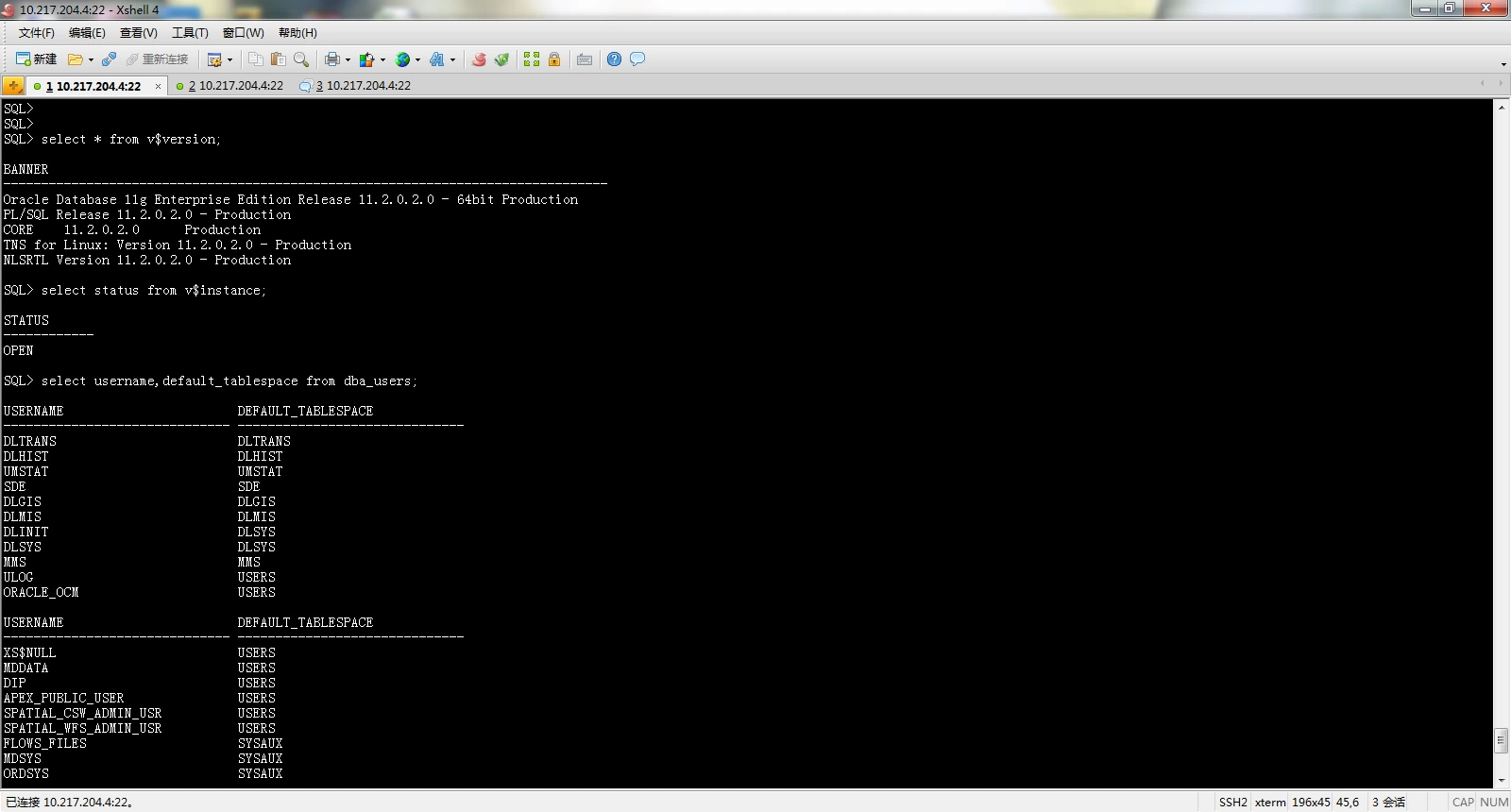Open the 窗口(W) menu
The width and height of the screenshot is (1511, 812).
(244, 33)
